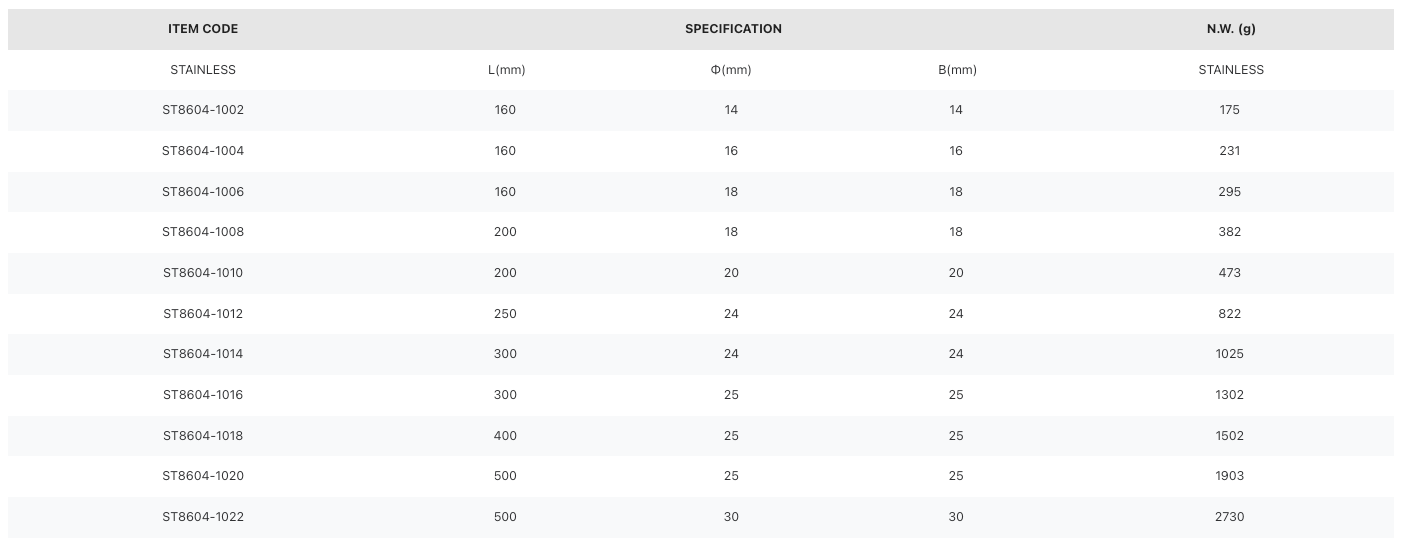1402x552 pixels.
Task: Select item code ST8604-1022
Action: (x=203, y=517)
